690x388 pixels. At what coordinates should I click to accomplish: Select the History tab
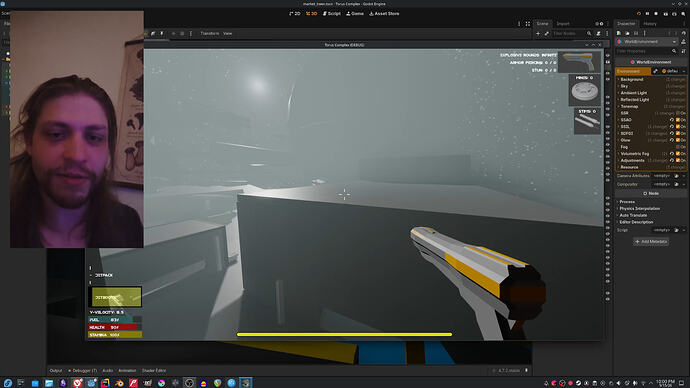click(x=650, y=24)
